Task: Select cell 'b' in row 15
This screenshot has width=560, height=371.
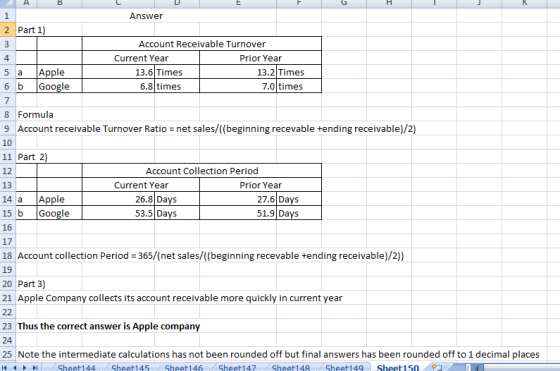Action: [26, 213]
